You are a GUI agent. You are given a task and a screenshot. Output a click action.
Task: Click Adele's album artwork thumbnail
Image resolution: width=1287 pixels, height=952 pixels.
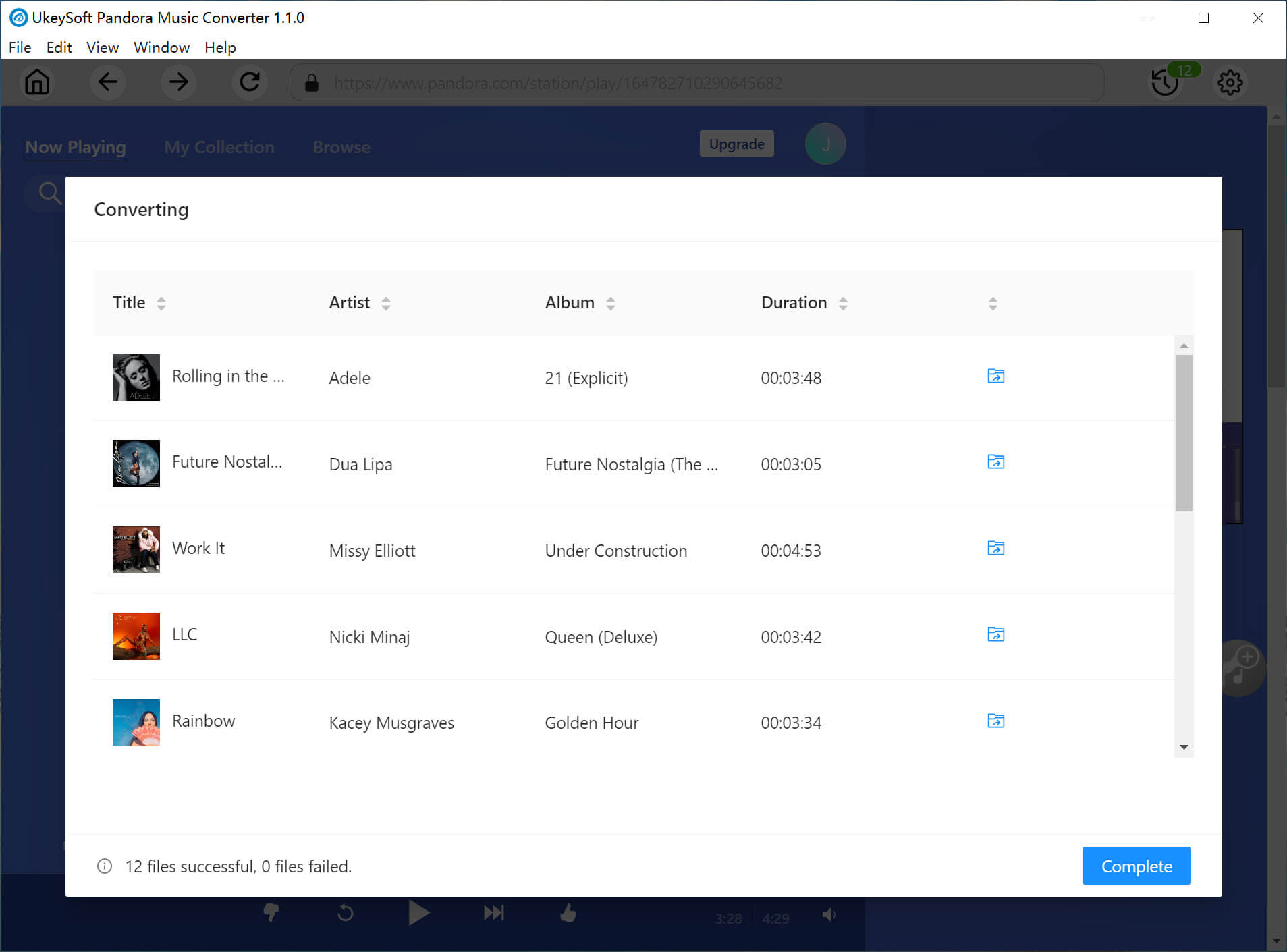click(x=136, y=378)
